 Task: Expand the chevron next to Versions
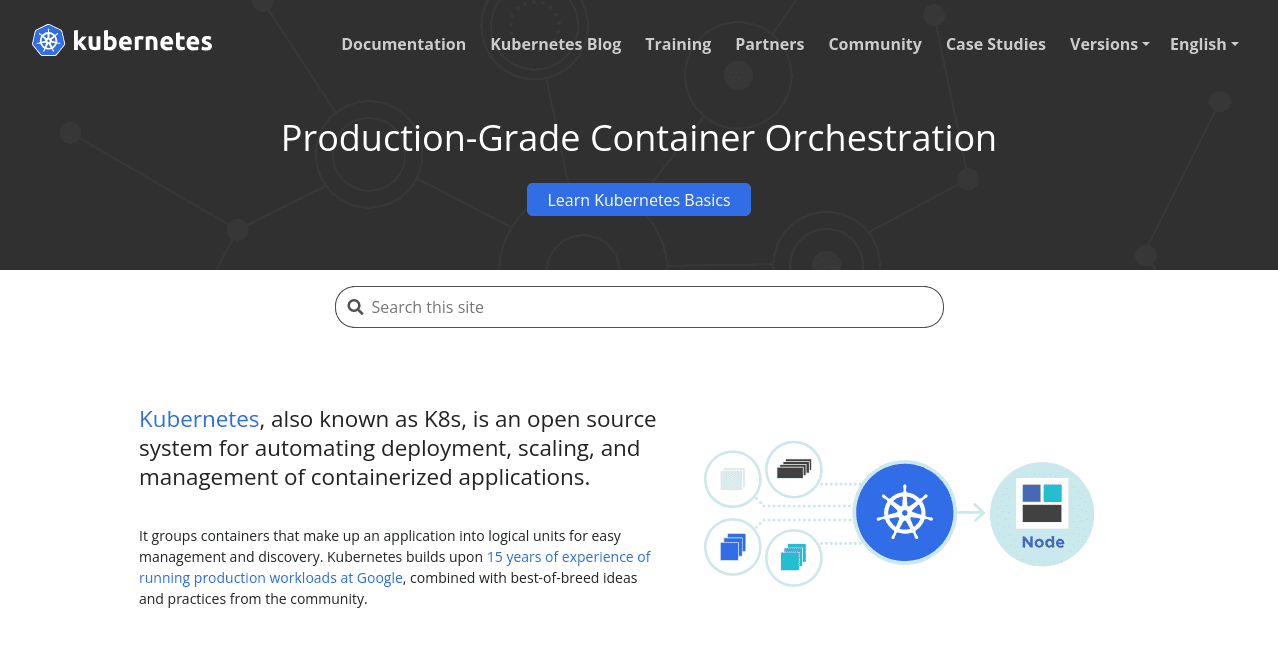pyautogui.click(x=1145, y=44)
